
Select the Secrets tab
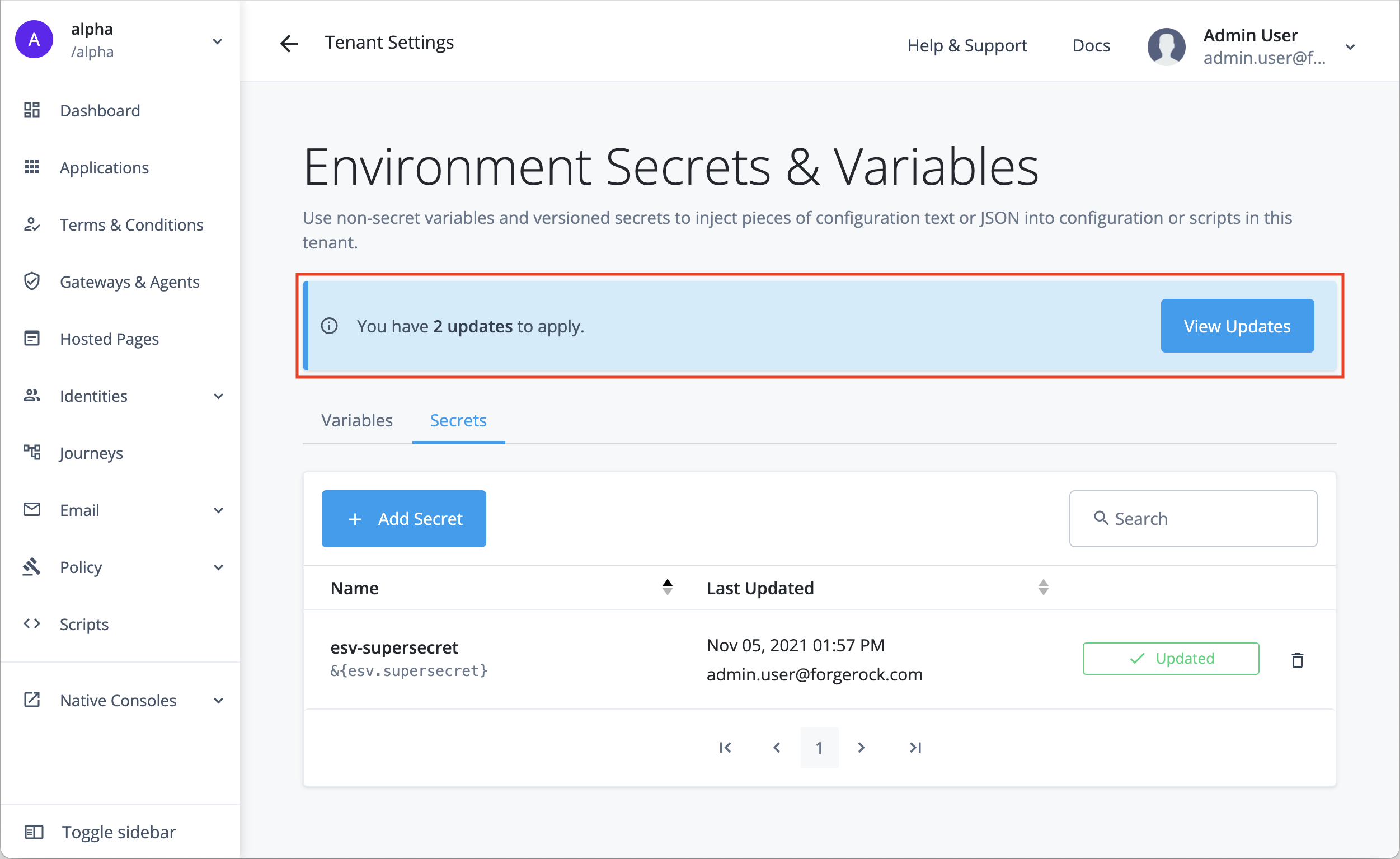tap(458, 420)
